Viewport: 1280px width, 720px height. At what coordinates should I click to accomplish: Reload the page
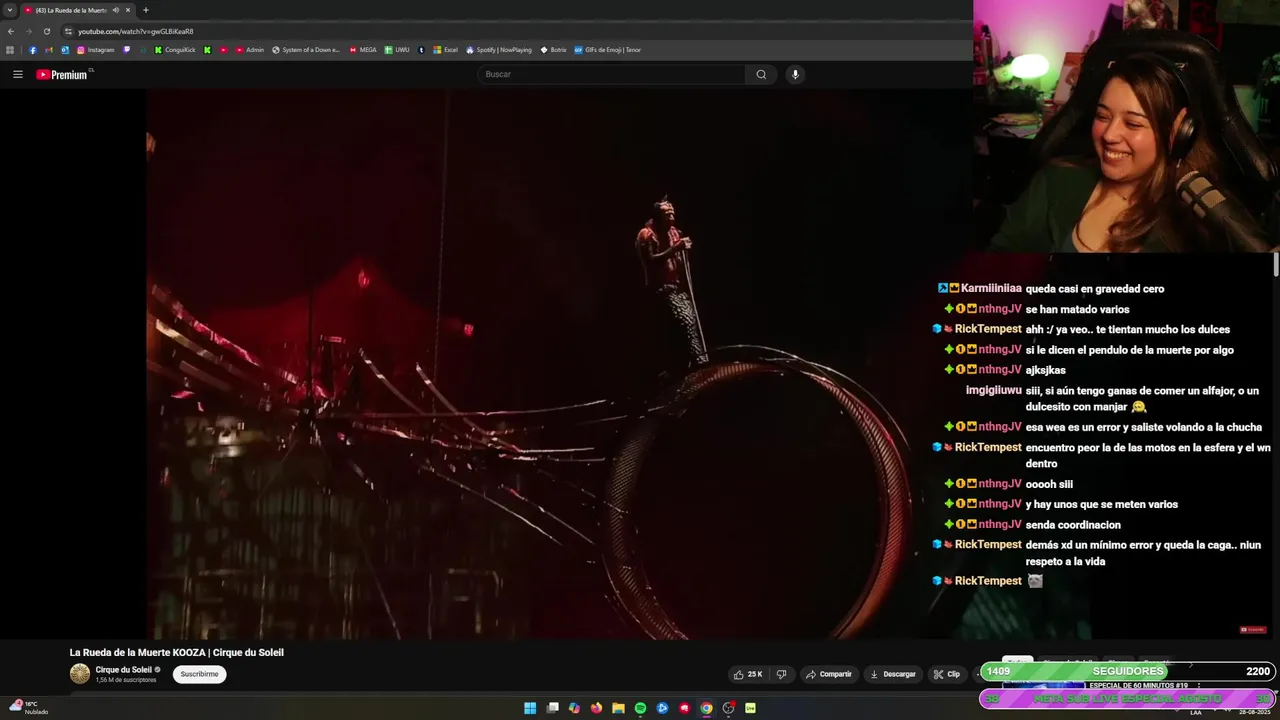pos(46,31)
